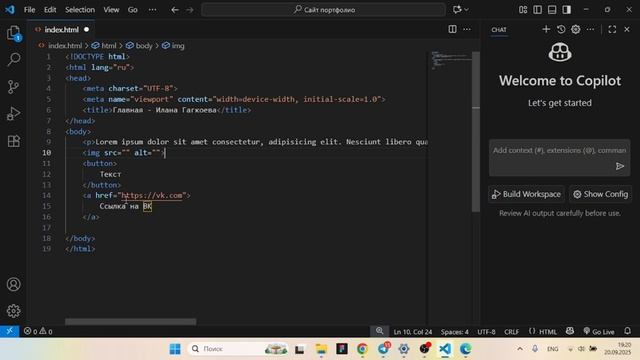The width and height of the screenshot is (640, 360).
Task: Go forward with the navigation arrow
Action: [x=190, y=10]
